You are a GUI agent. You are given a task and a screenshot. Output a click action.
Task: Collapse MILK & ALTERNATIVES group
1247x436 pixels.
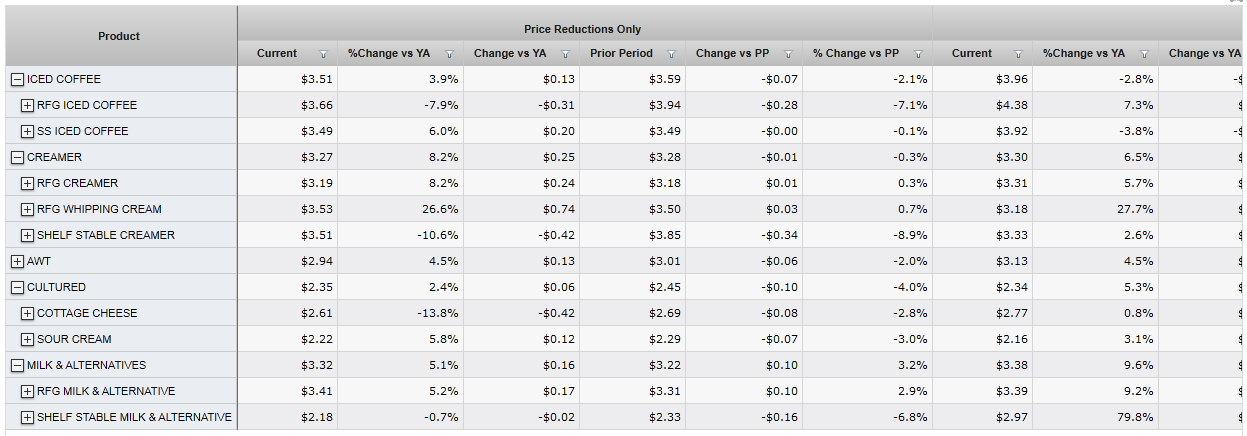coord(17,365)
